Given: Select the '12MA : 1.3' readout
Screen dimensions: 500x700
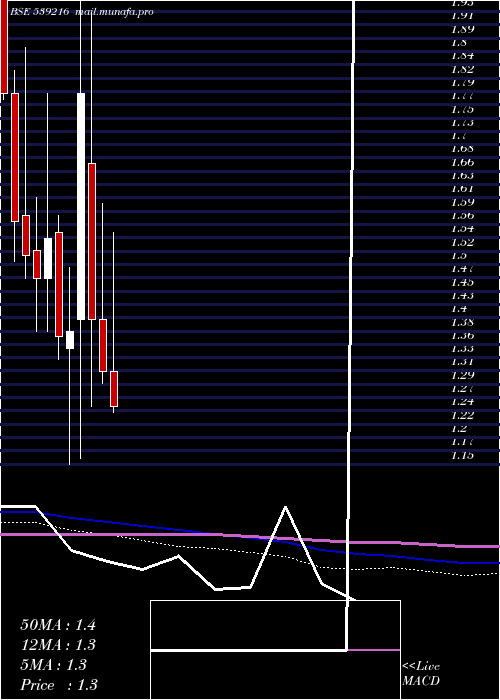Looking at the screenshot, I should [x=58, y=645].
